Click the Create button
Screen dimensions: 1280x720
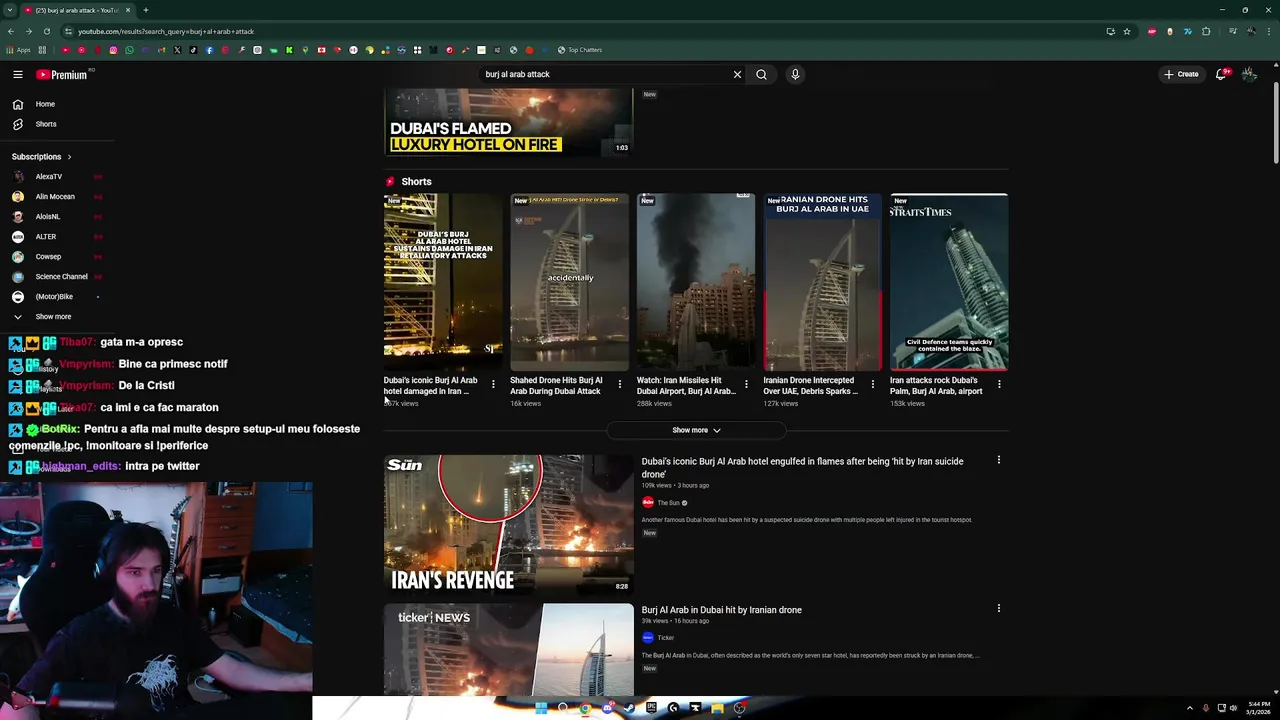[1181, 74]
